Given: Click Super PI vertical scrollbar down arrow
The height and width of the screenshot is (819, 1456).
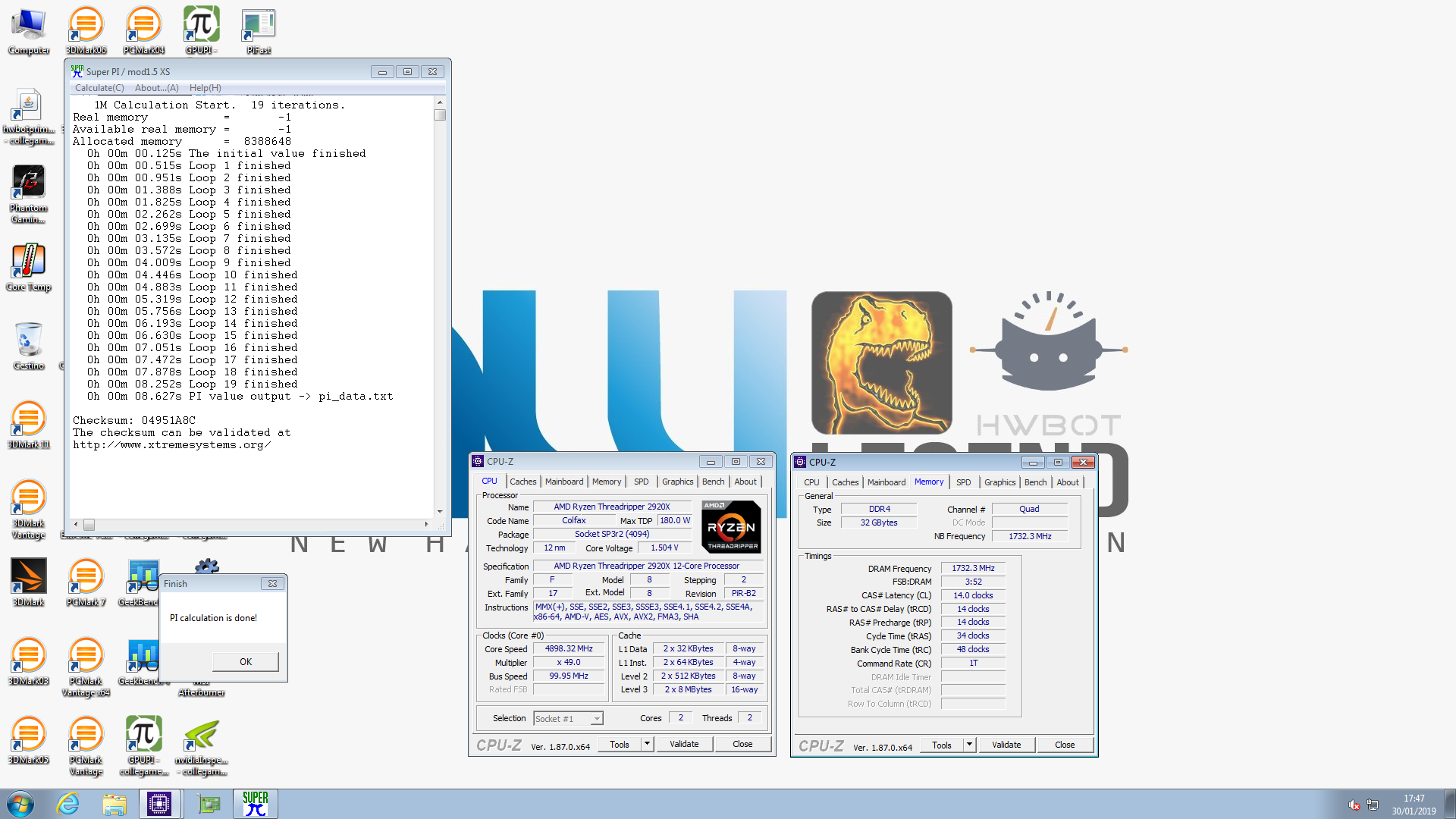Looking at the screenshot, I should click(440, 511).
